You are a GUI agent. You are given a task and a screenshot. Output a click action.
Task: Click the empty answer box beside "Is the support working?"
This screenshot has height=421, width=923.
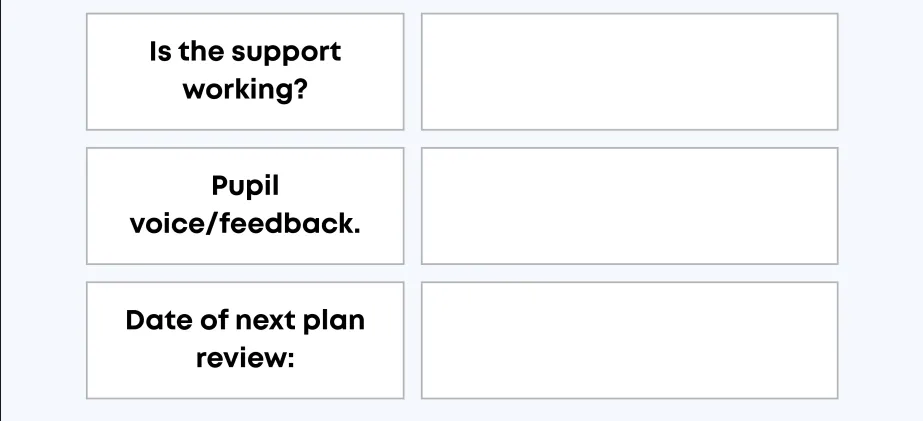point(629,71)
